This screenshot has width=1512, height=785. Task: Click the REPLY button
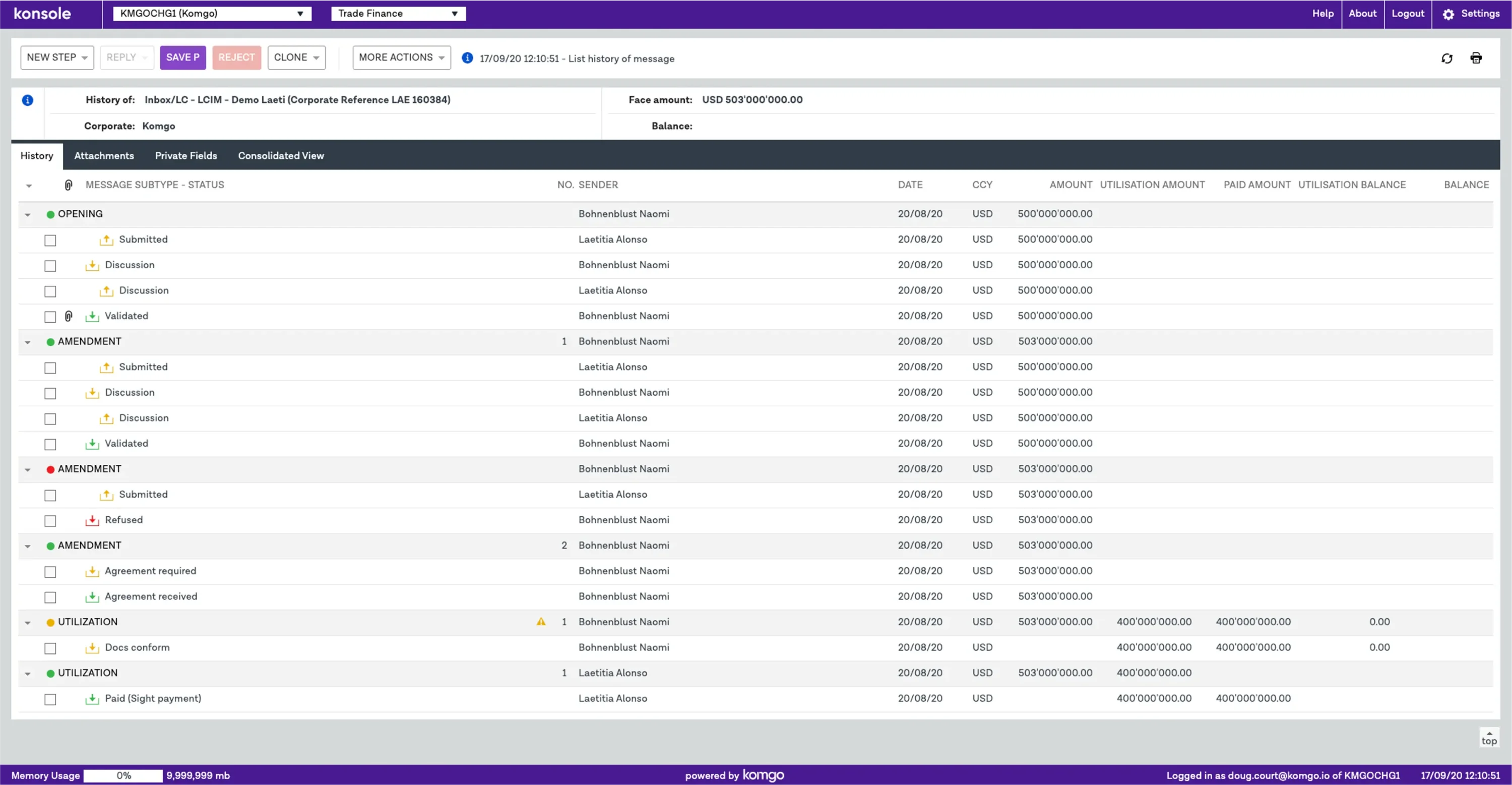click(x=127, y=57)
